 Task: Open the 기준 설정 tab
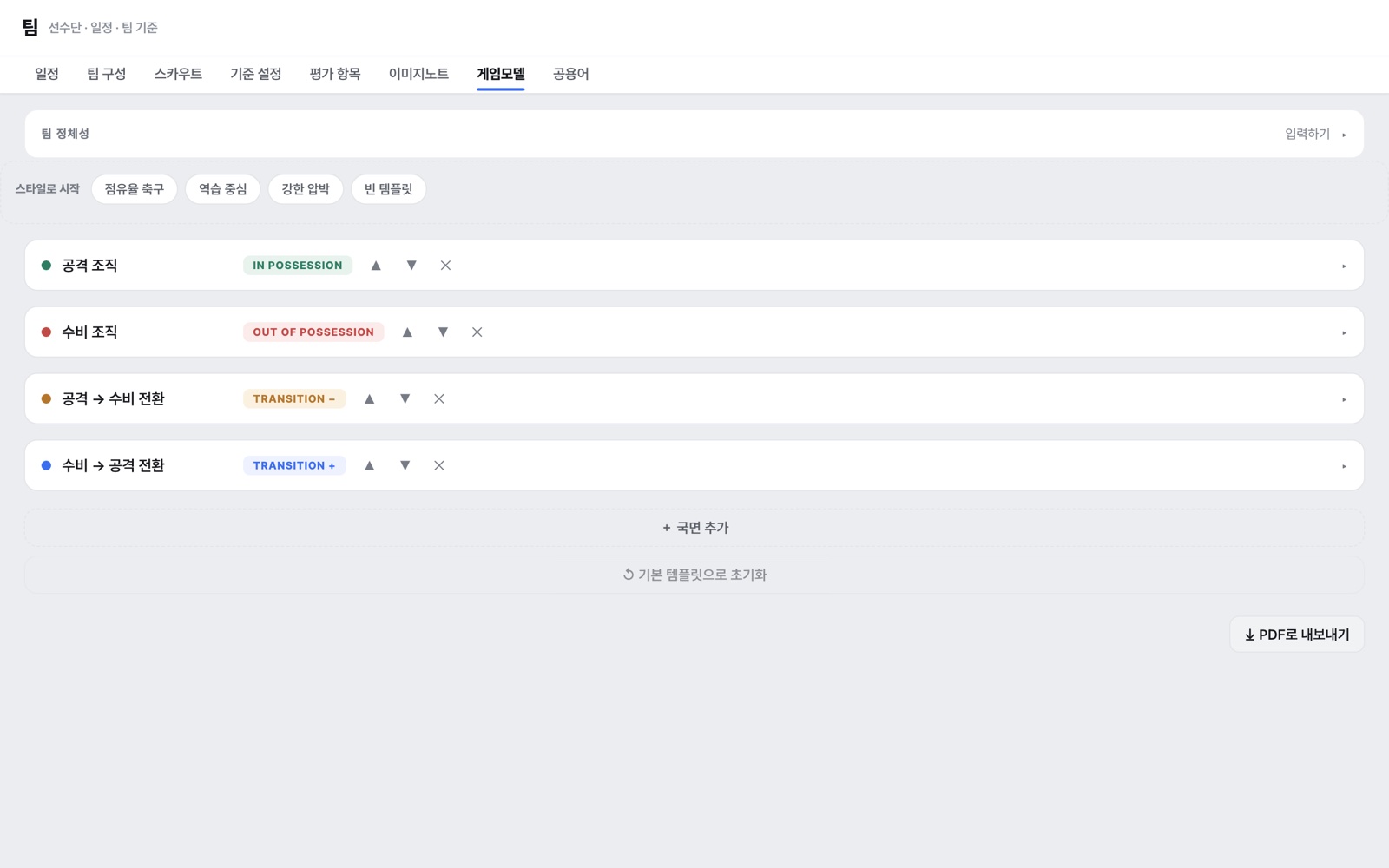point(255,75)
